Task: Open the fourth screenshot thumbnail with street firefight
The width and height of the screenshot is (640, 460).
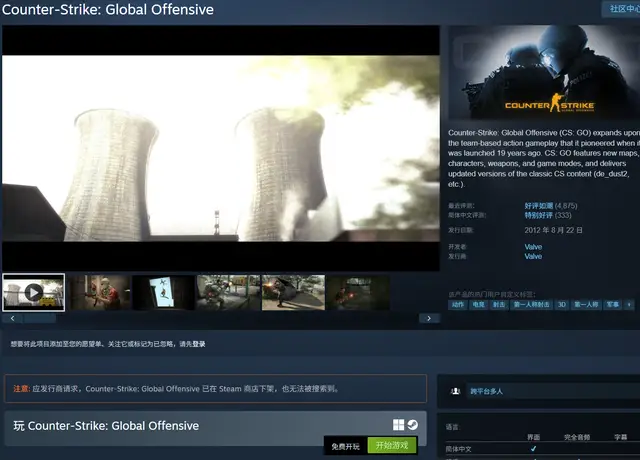Action: coord(228,292)
